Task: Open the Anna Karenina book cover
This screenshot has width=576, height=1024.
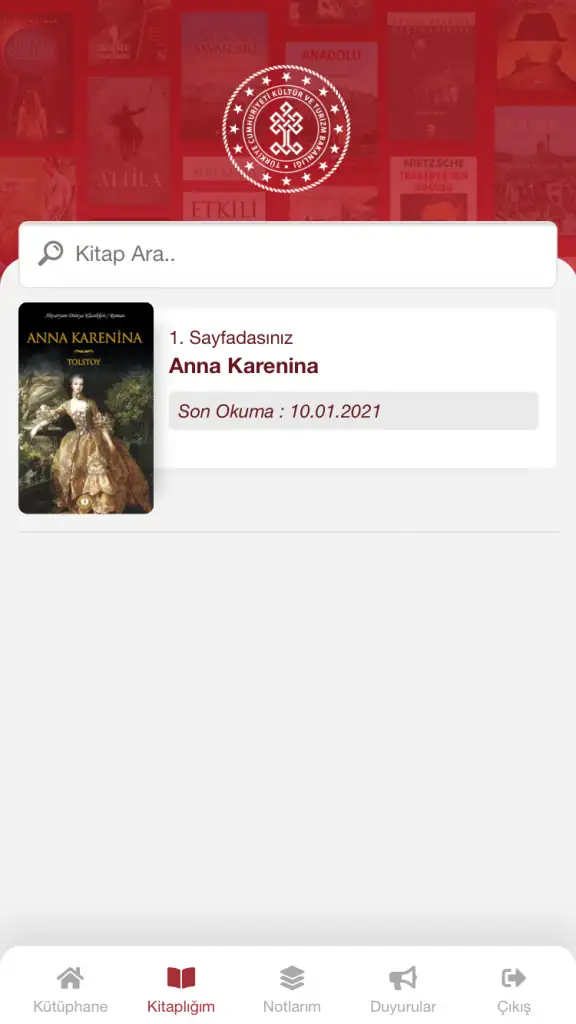Action: point(86,408)
